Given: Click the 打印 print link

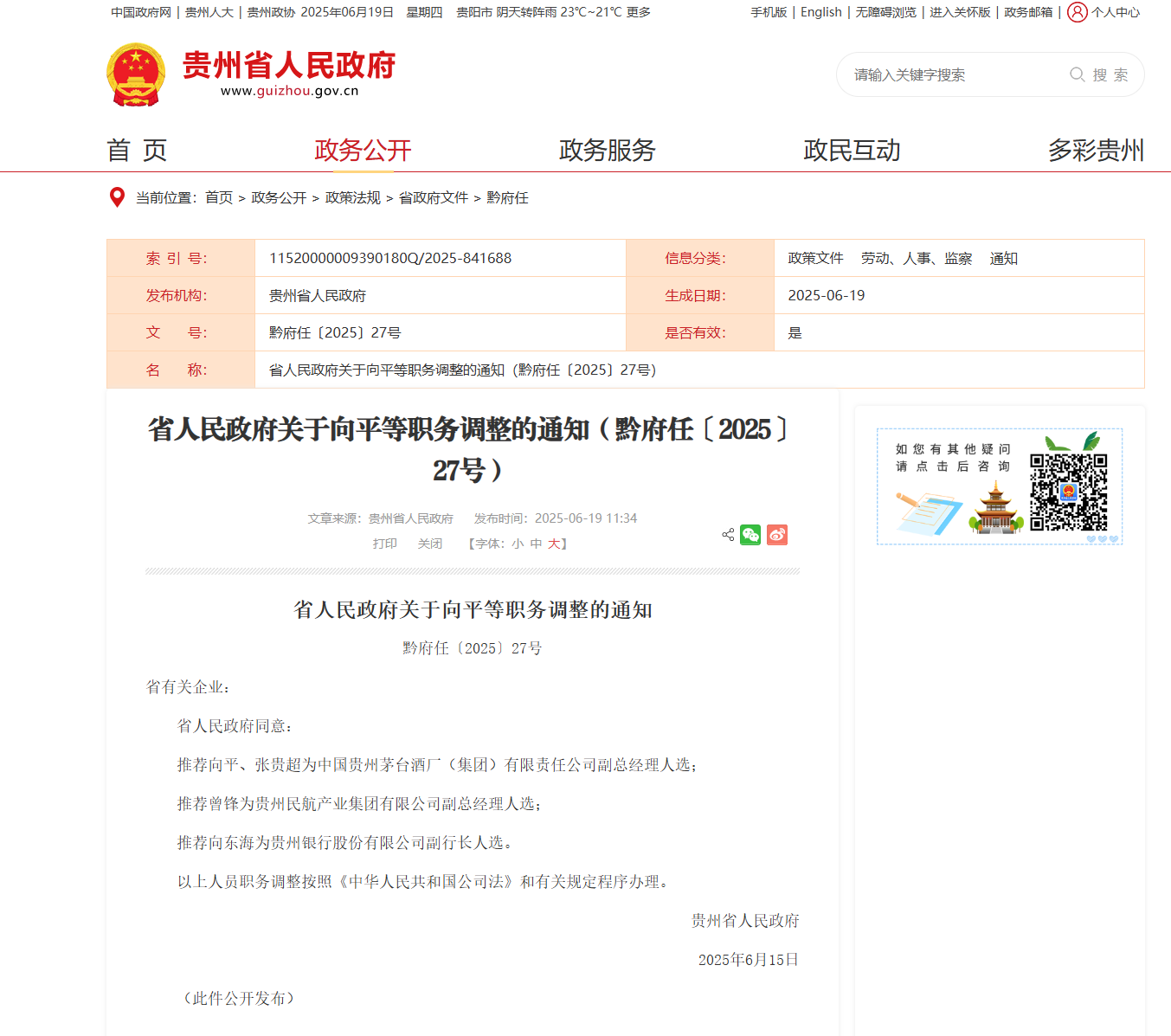Looking at the screenshot, I should point(385,544).
